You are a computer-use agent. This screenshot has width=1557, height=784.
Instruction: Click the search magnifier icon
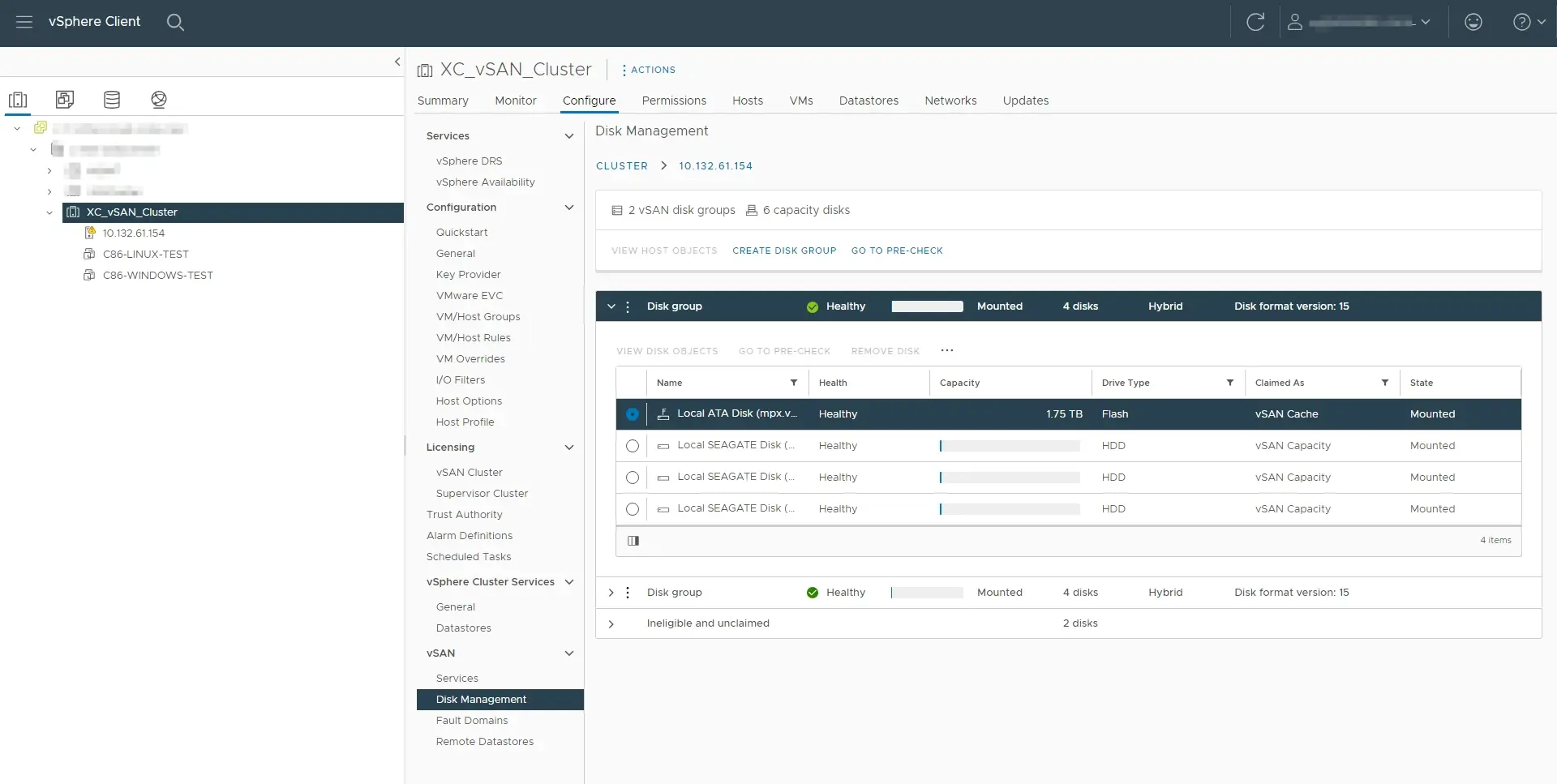(175, 22)
